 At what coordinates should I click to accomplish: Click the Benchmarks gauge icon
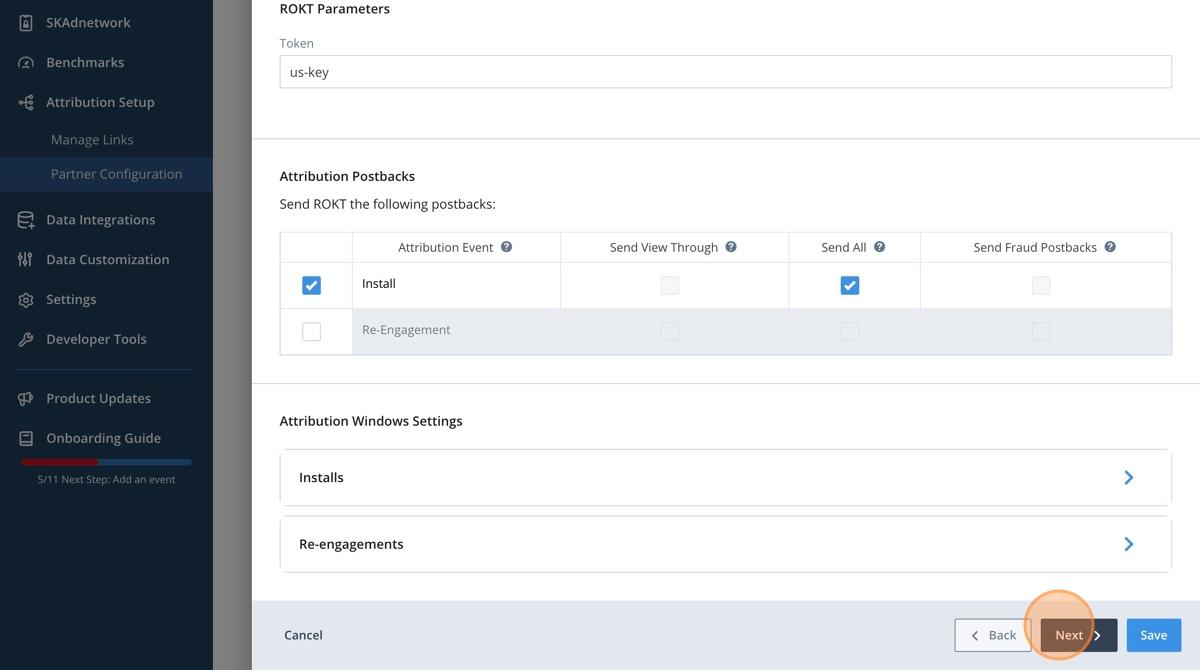(26, 62)
